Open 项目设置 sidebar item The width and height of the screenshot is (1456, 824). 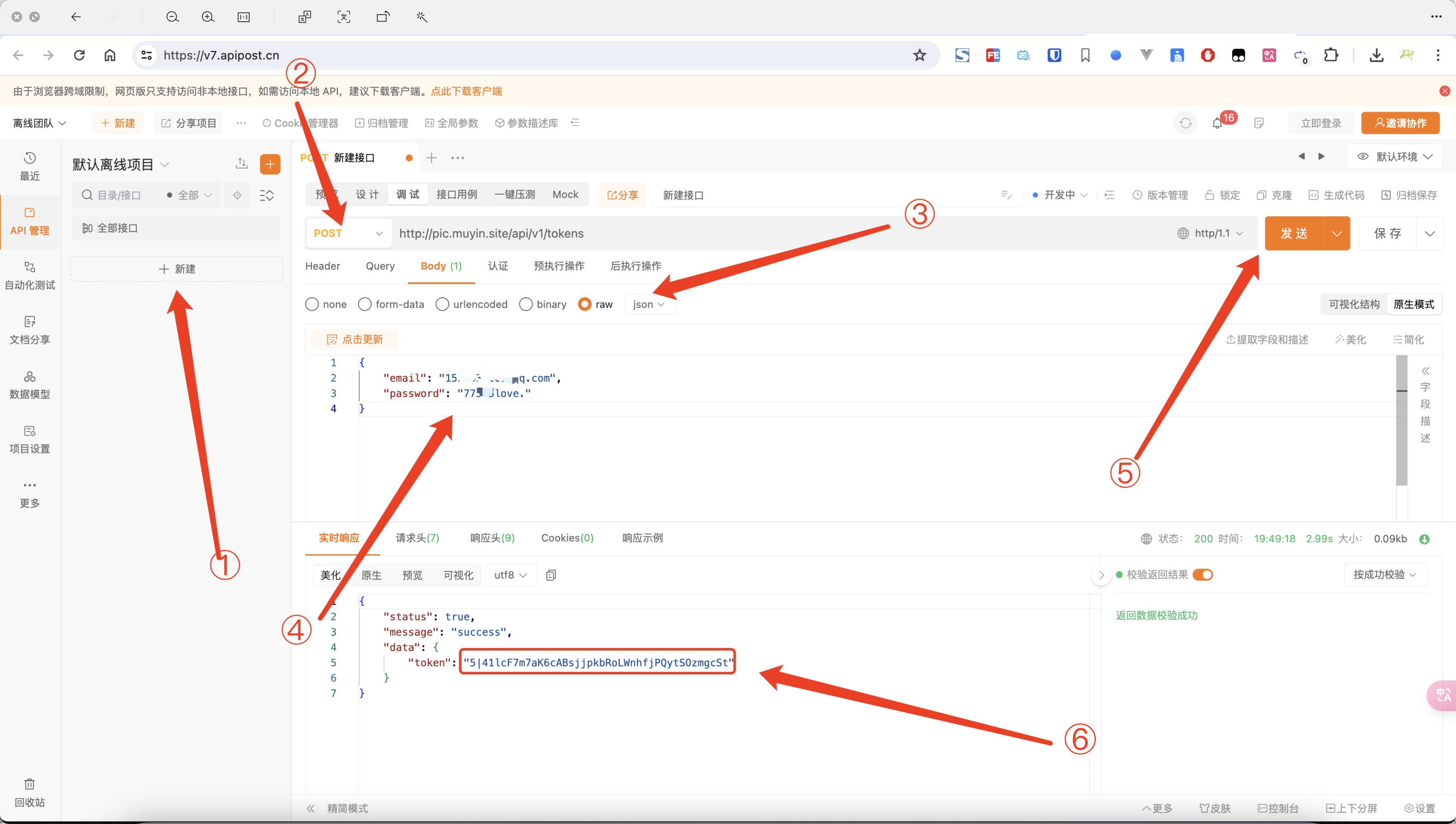point(29,439)
